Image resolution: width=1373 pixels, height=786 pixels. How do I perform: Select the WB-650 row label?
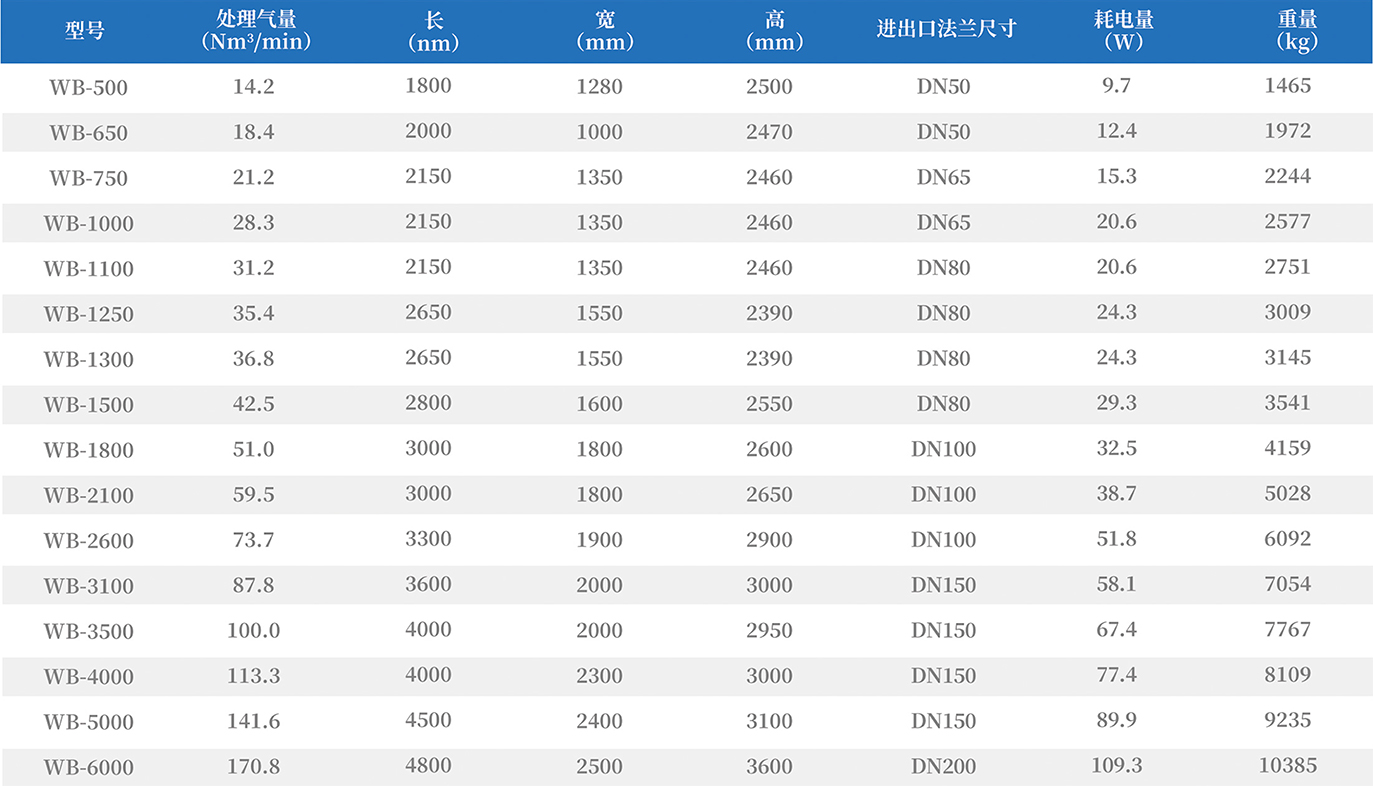88,133
